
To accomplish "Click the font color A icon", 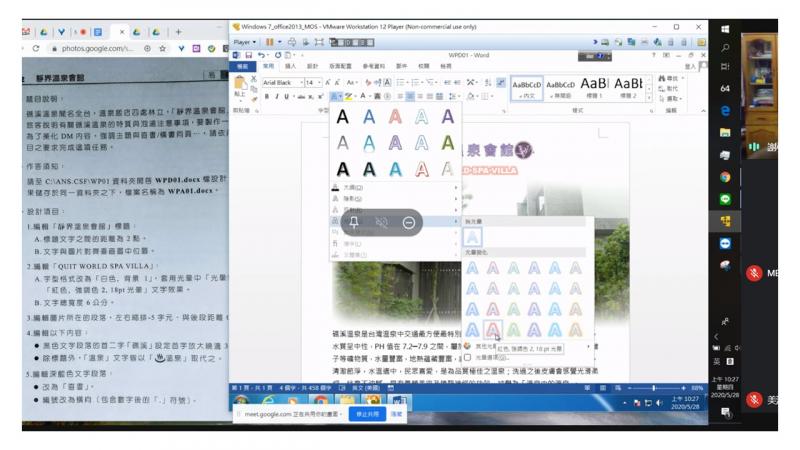I will coord(363,96).
